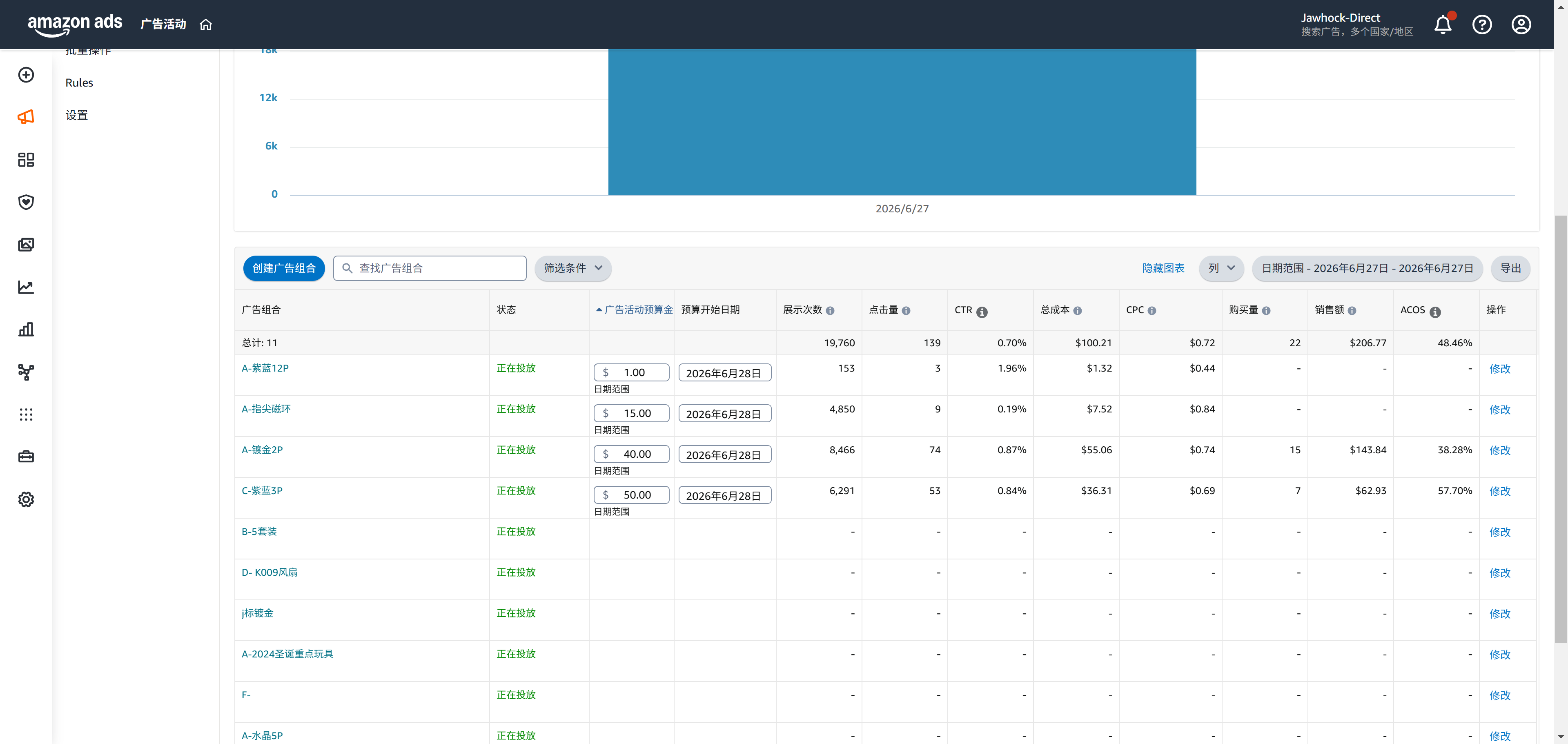Click the page vertical scrollbar thumb
This screenshot has height=744, width=1568.
pyautogui.click(x=1561, y=429)
